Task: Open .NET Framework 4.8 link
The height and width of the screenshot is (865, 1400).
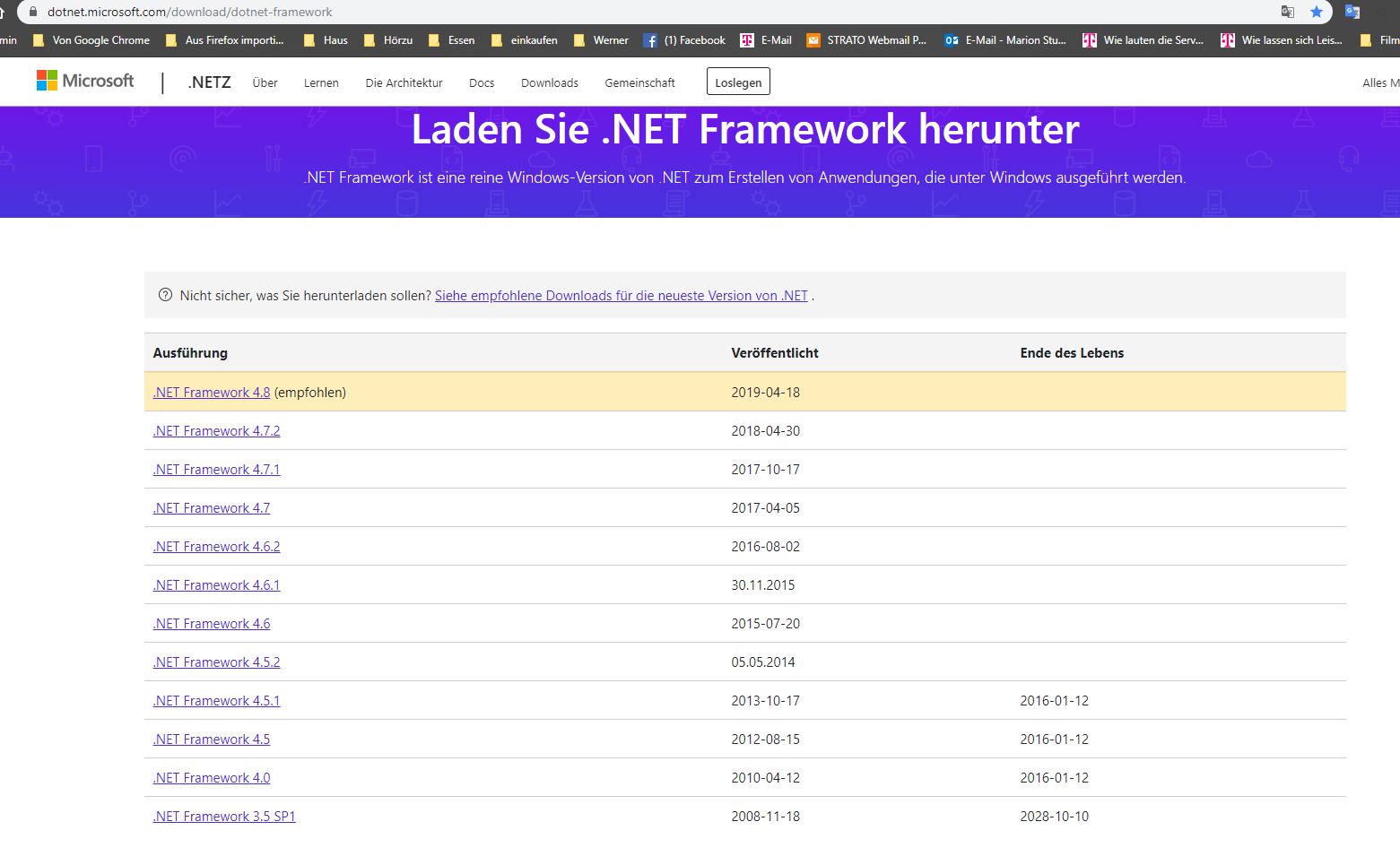Action: (212, 393)
